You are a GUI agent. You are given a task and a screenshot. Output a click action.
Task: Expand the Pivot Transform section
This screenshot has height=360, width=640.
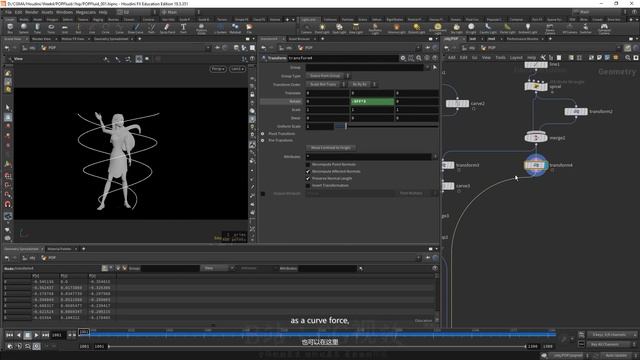click(263, 133)
